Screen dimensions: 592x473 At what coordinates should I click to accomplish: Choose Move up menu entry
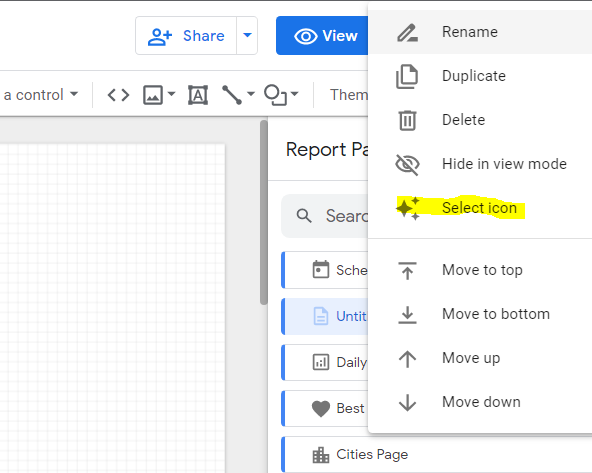tap(480, 358)
